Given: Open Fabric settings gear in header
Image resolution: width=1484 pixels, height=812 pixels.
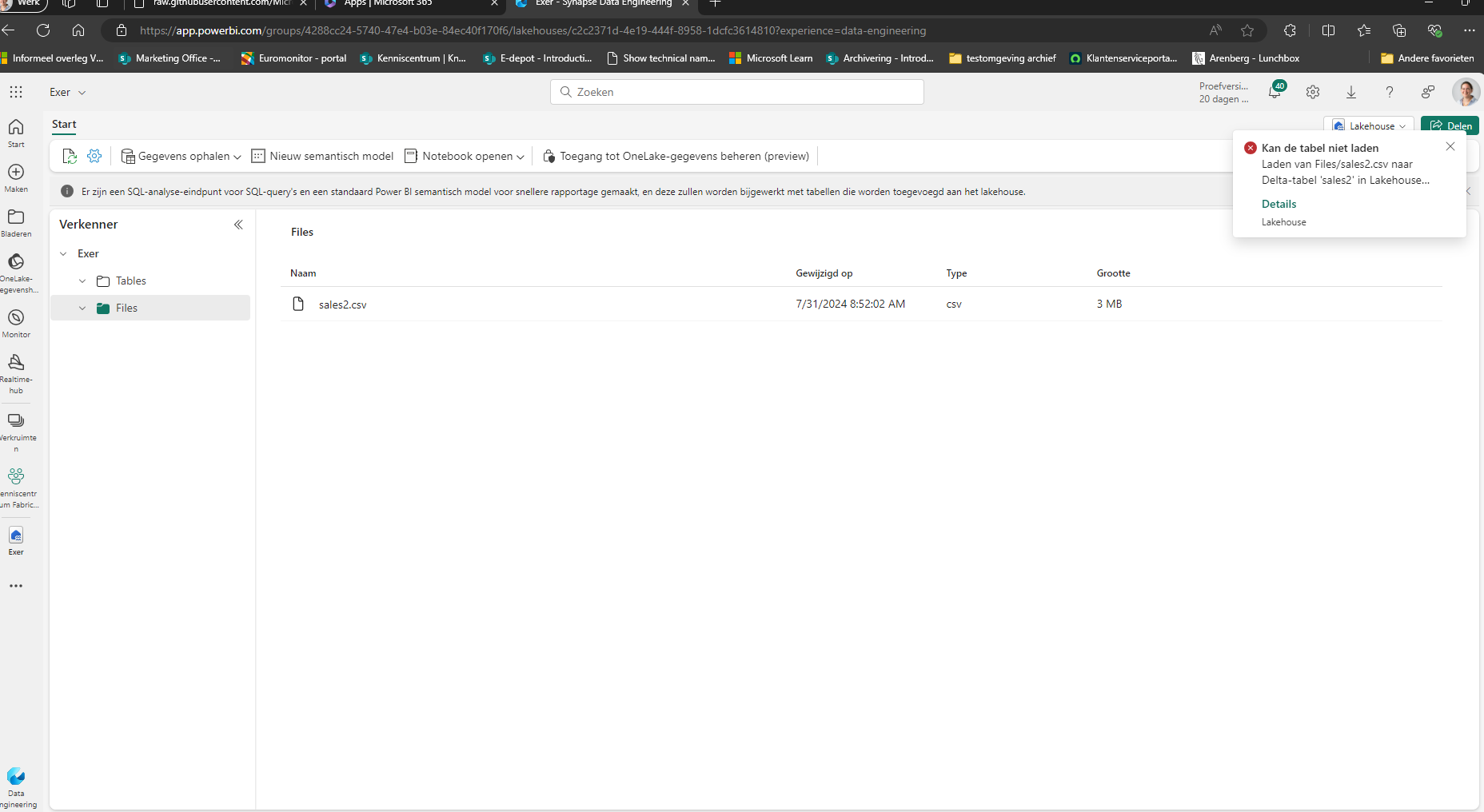Looking at the screenshot, I should [x=1313, y=92].
